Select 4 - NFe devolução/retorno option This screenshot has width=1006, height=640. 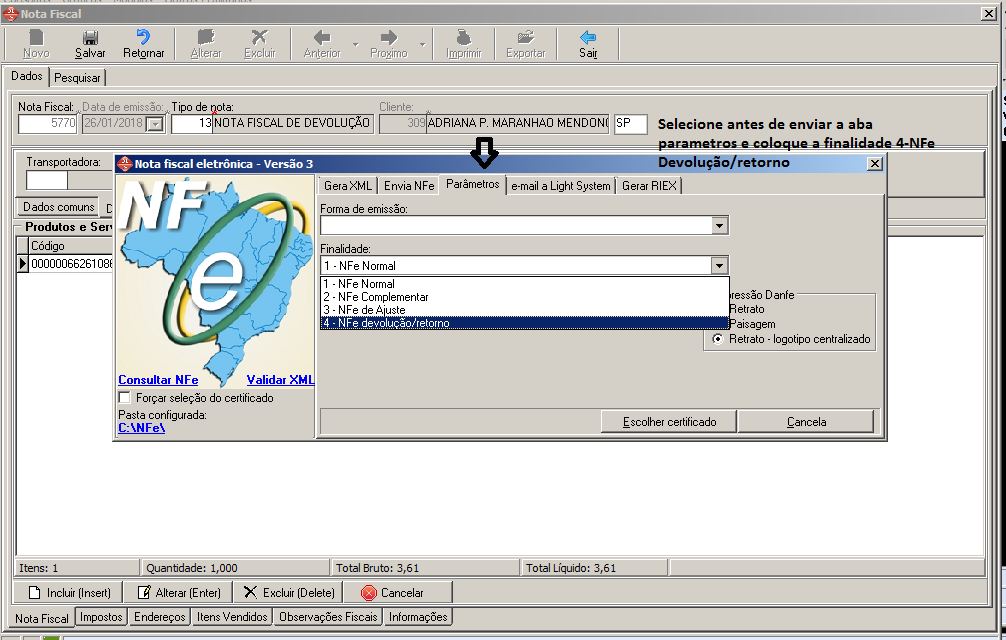pyautogui.click(x=525, y=323)
